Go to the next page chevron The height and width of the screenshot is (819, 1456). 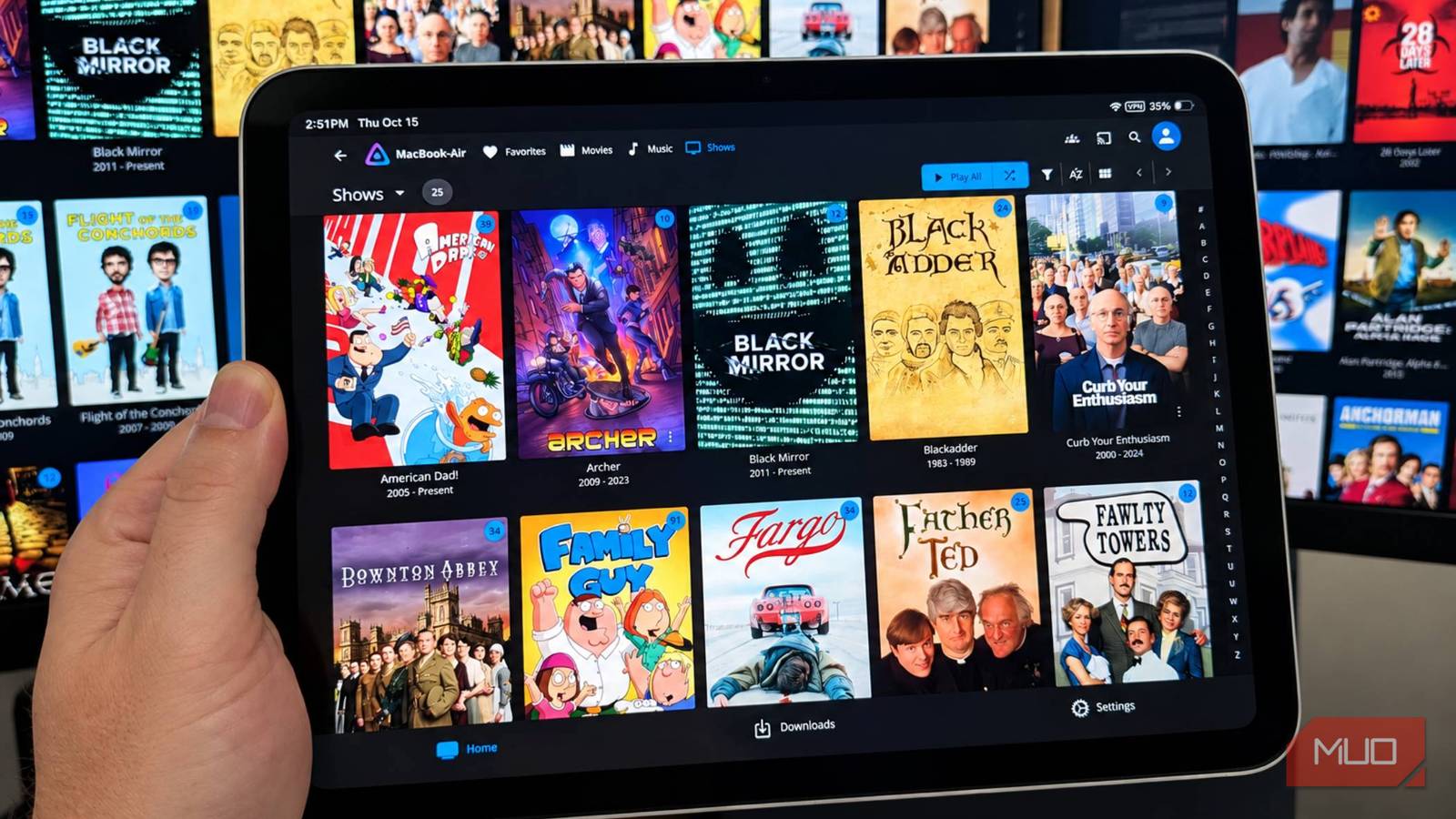pos(1168,171)
